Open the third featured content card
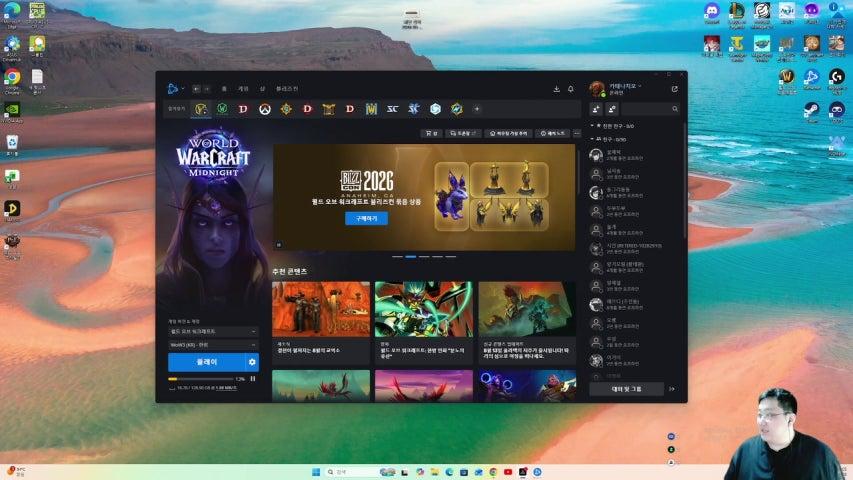 click(527, 323)
